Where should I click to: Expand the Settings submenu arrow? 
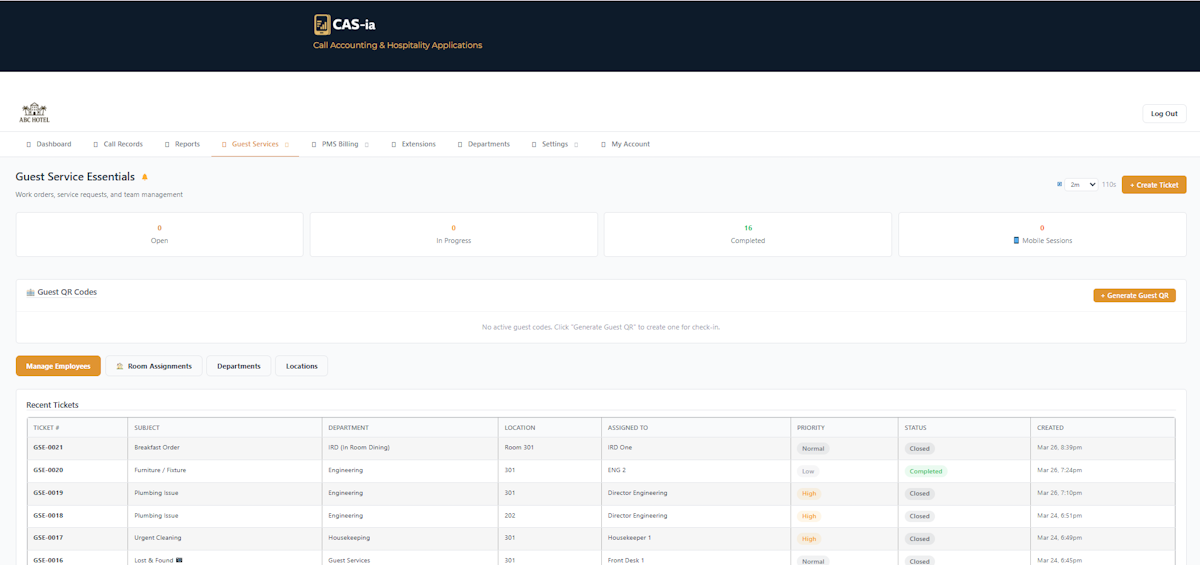click(576, 144)
